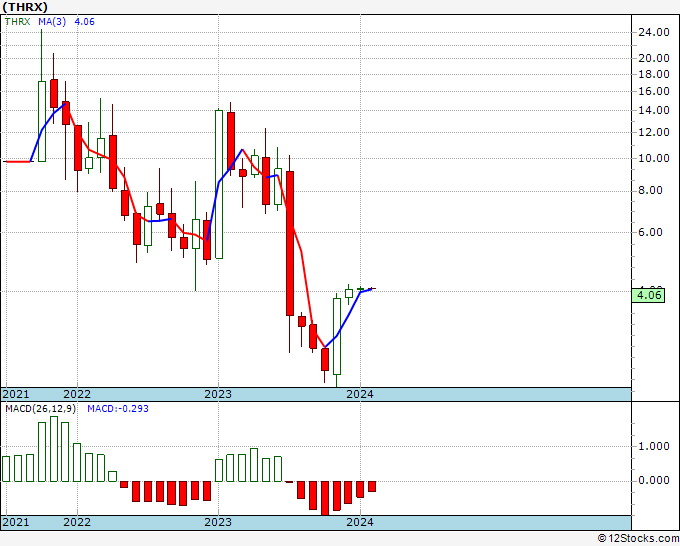Select the 24.00 price axis label
Image resolution: width=680 pixels, height=546 pixels.
[x=654, y=32]
